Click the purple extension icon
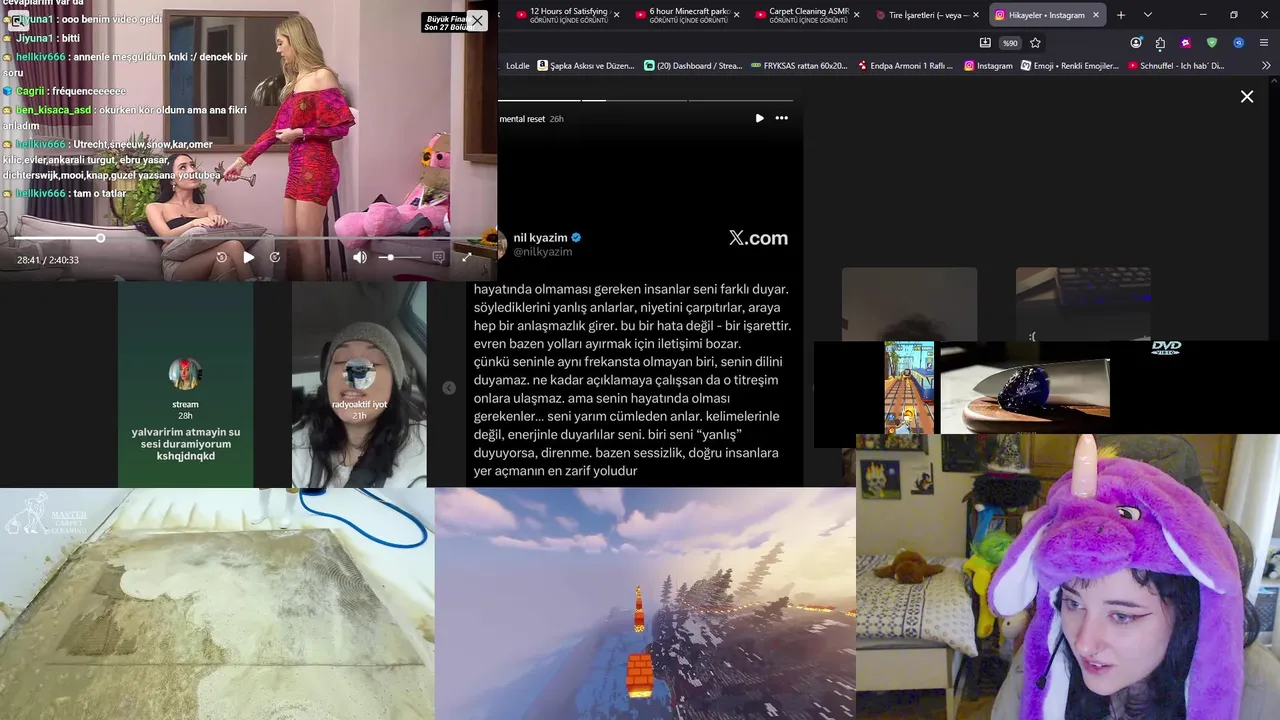The height and width of the screenshot is (720, 1280). click(1186, 43)
